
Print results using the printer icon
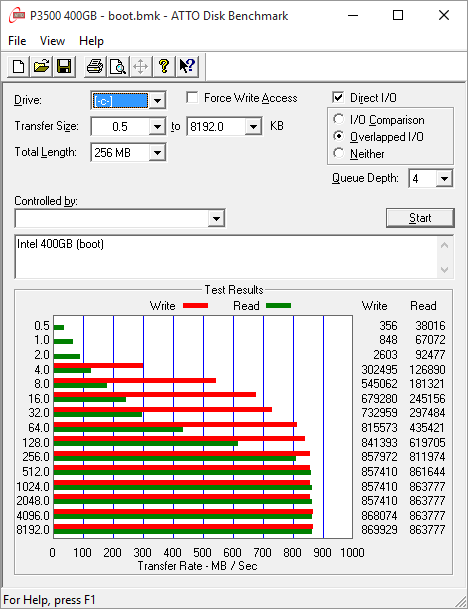[x=95, y=66]
